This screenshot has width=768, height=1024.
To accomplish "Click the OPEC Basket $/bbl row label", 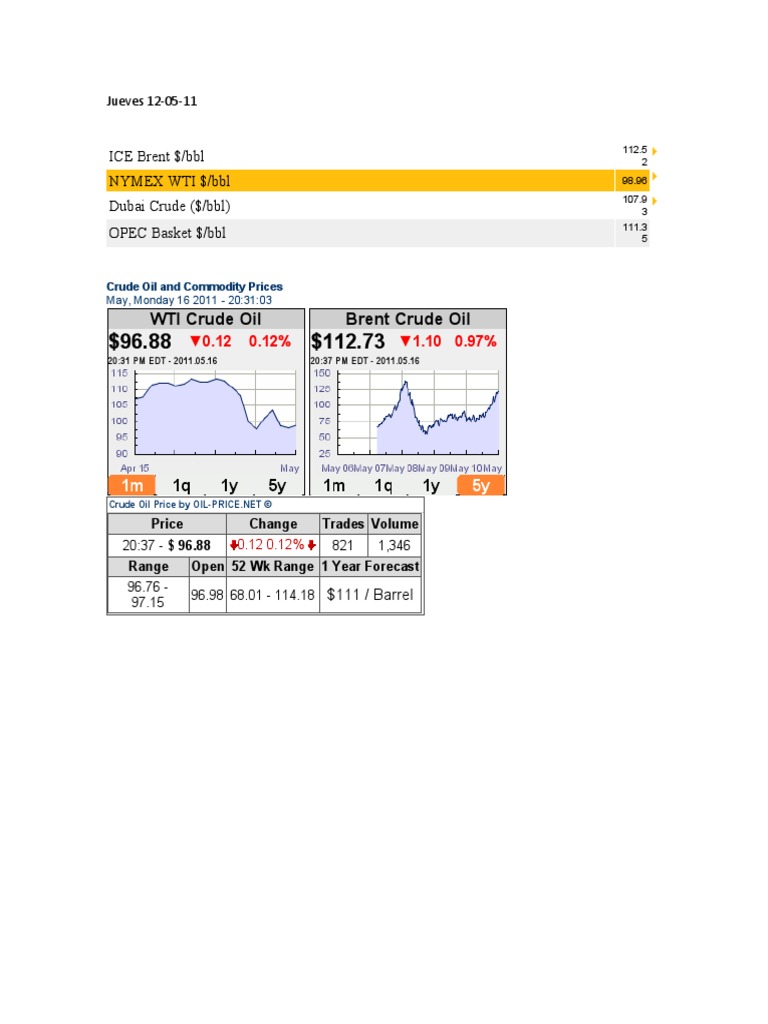I will [x=167, y=232].
